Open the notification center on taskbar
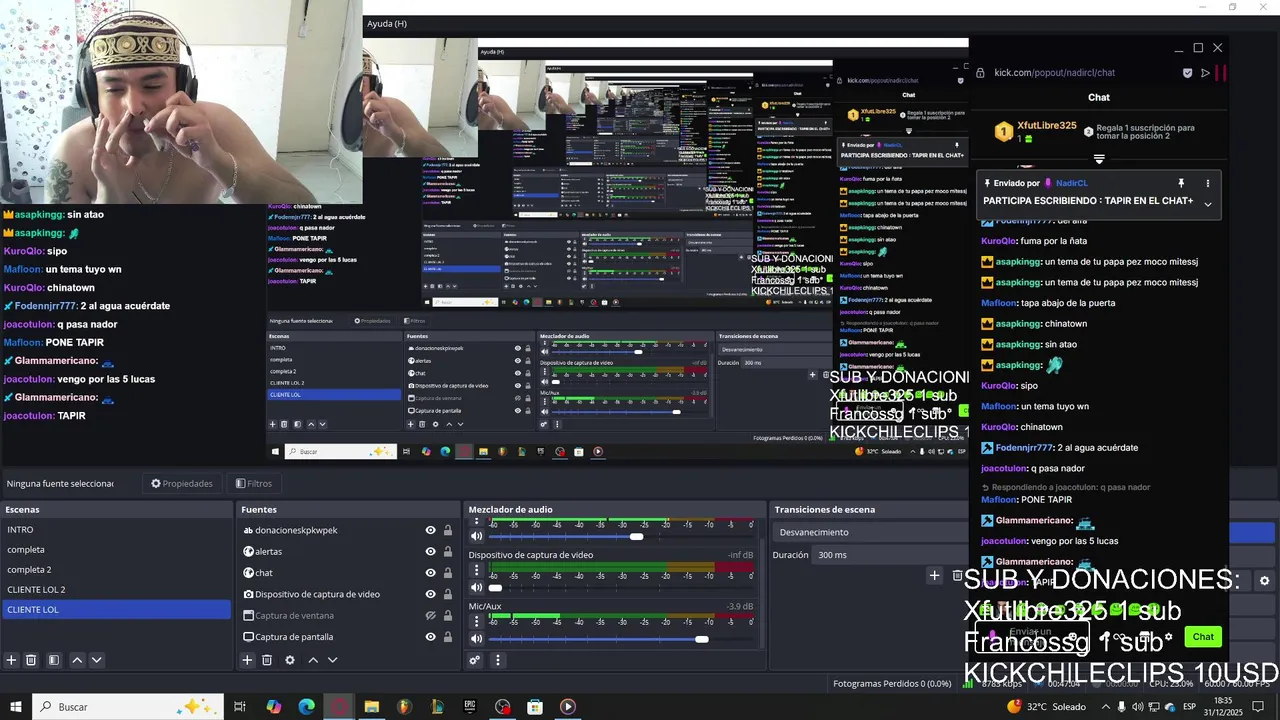Screen dimensions: 1280x720 1259,707
